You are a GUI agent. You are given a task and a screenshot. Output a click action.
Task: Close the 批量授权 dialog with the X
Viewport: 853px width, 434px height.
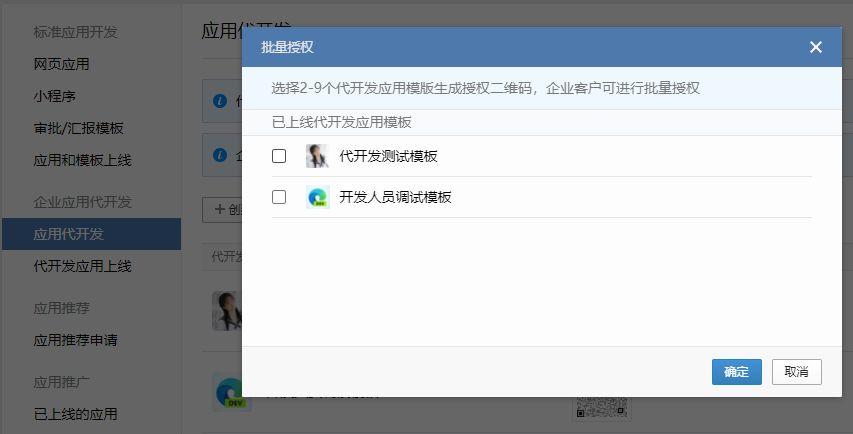(816, 47)
